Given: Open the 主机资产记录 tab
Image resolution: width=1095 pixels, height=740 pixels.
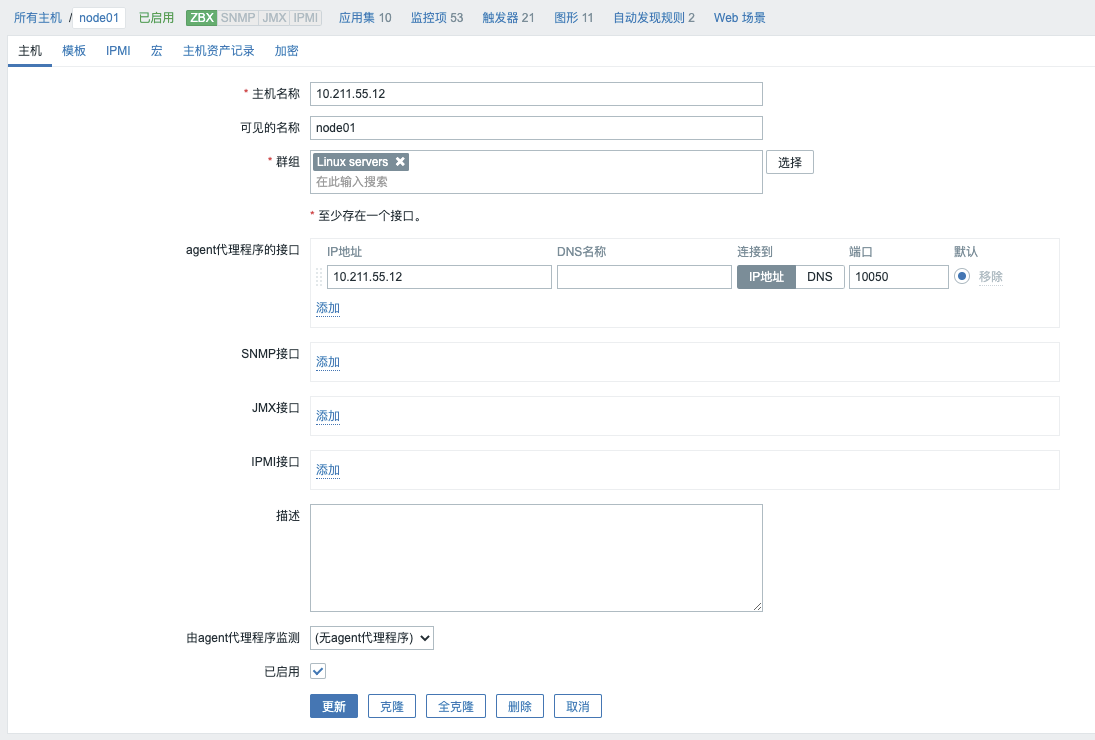Looking at the screenshot, I should (x=219, y=50).
